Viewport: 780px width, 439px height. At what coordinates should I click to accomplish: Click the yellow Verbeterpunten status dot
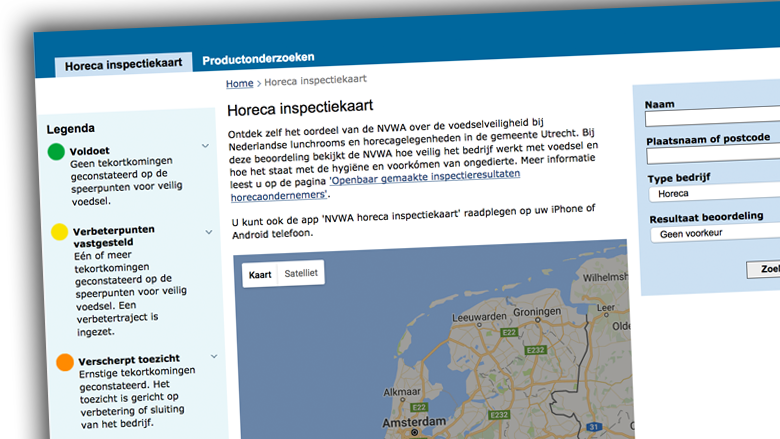(59, 232)
